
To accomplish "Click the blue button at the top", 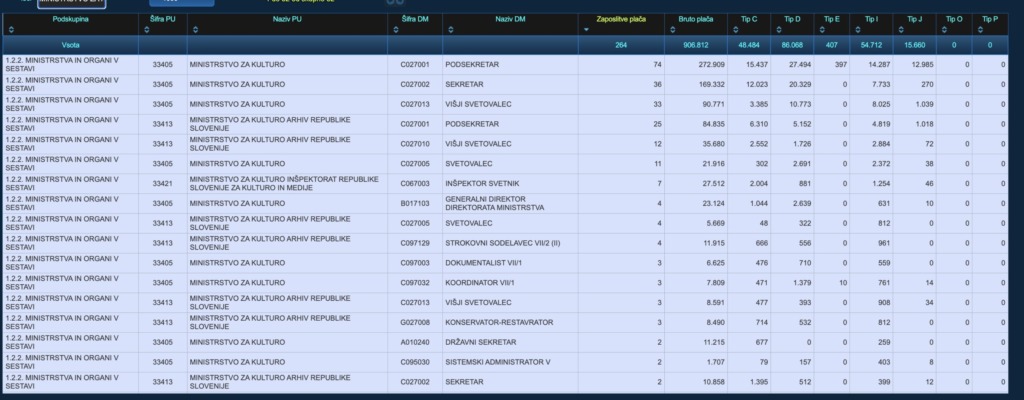I will 181,3.
